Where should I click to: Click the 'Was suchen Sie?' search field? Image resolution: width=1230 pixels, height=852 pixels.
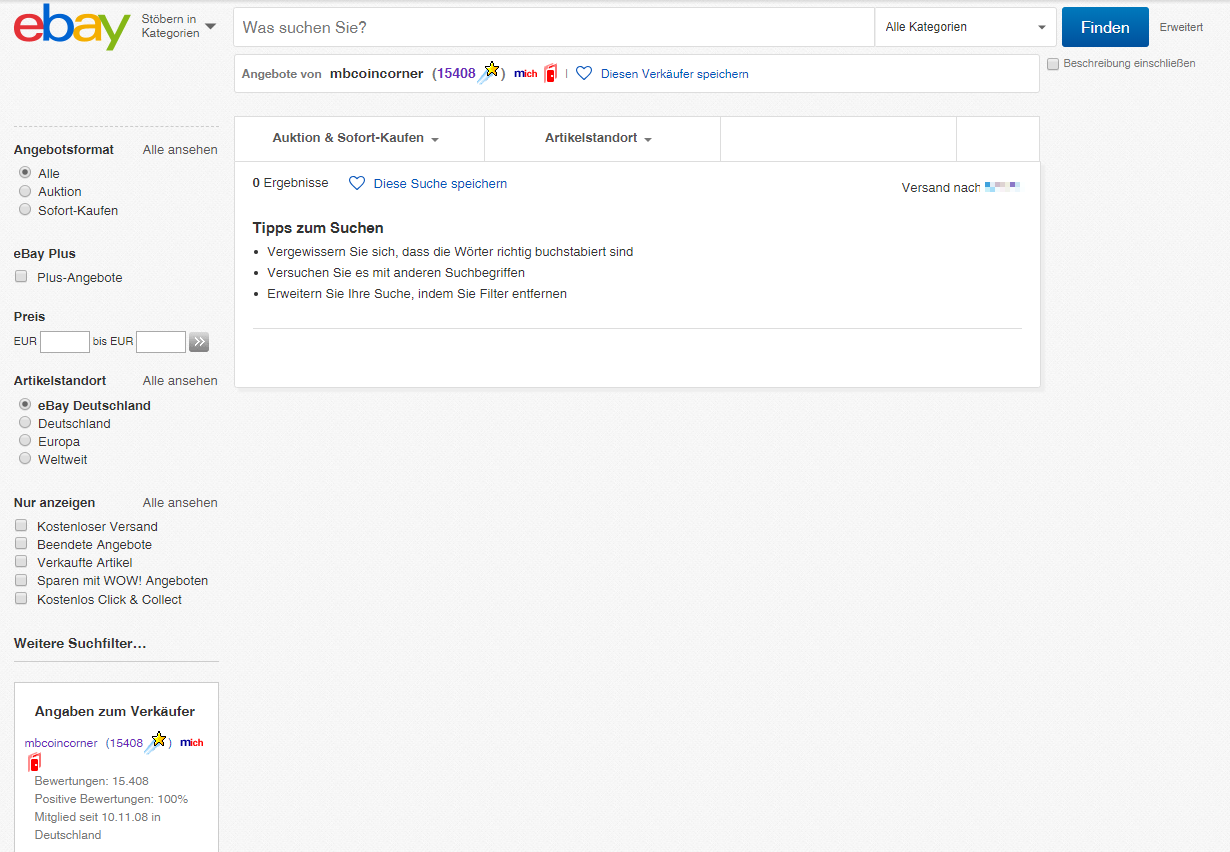tap(553, 27)
